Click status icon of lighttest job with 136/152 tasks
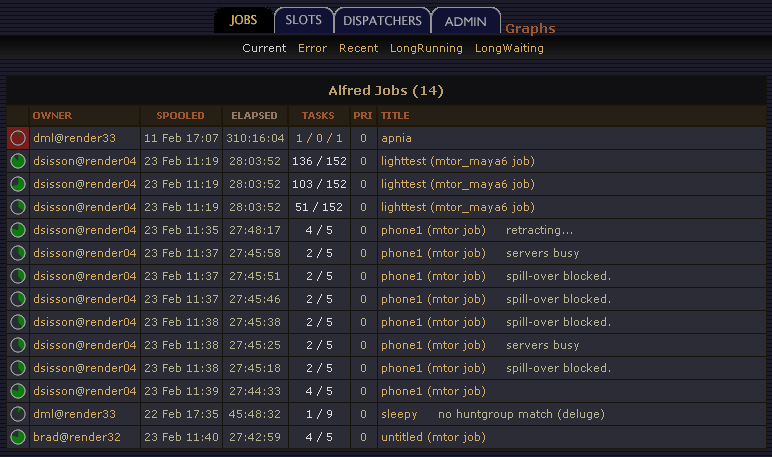 tap(18, 161)
